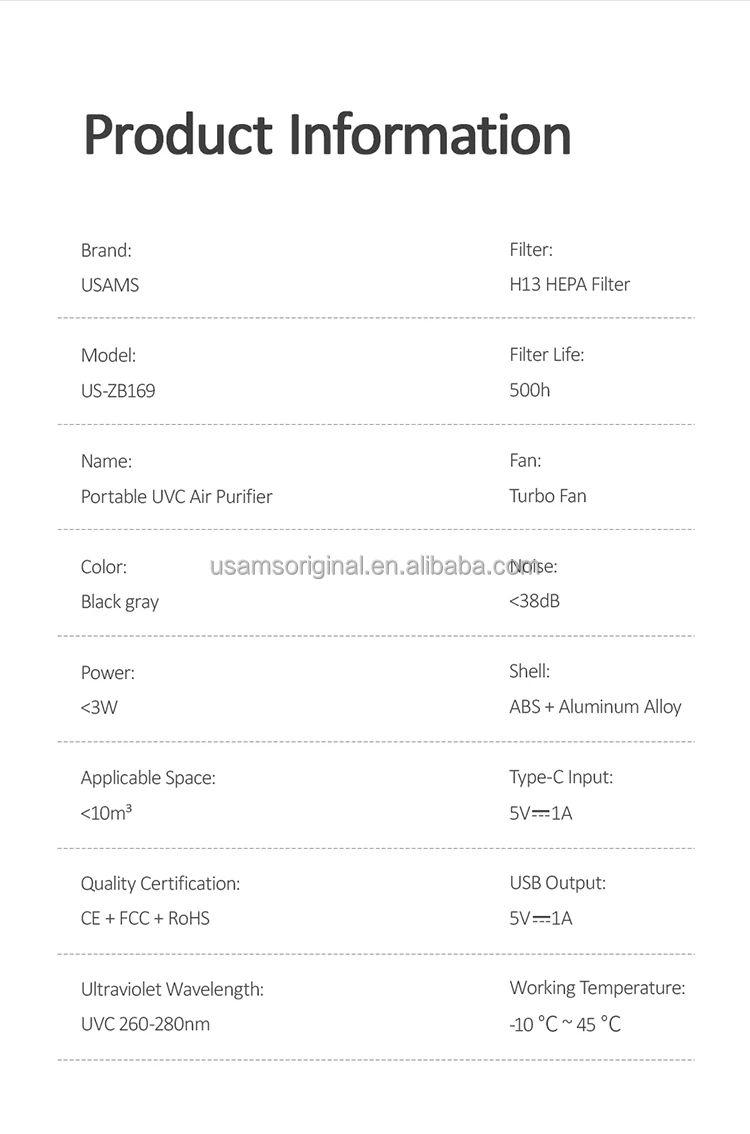Click the Portable UVC Air Purifier name
Screen dimensions: 750x1134
coord(177,496)
